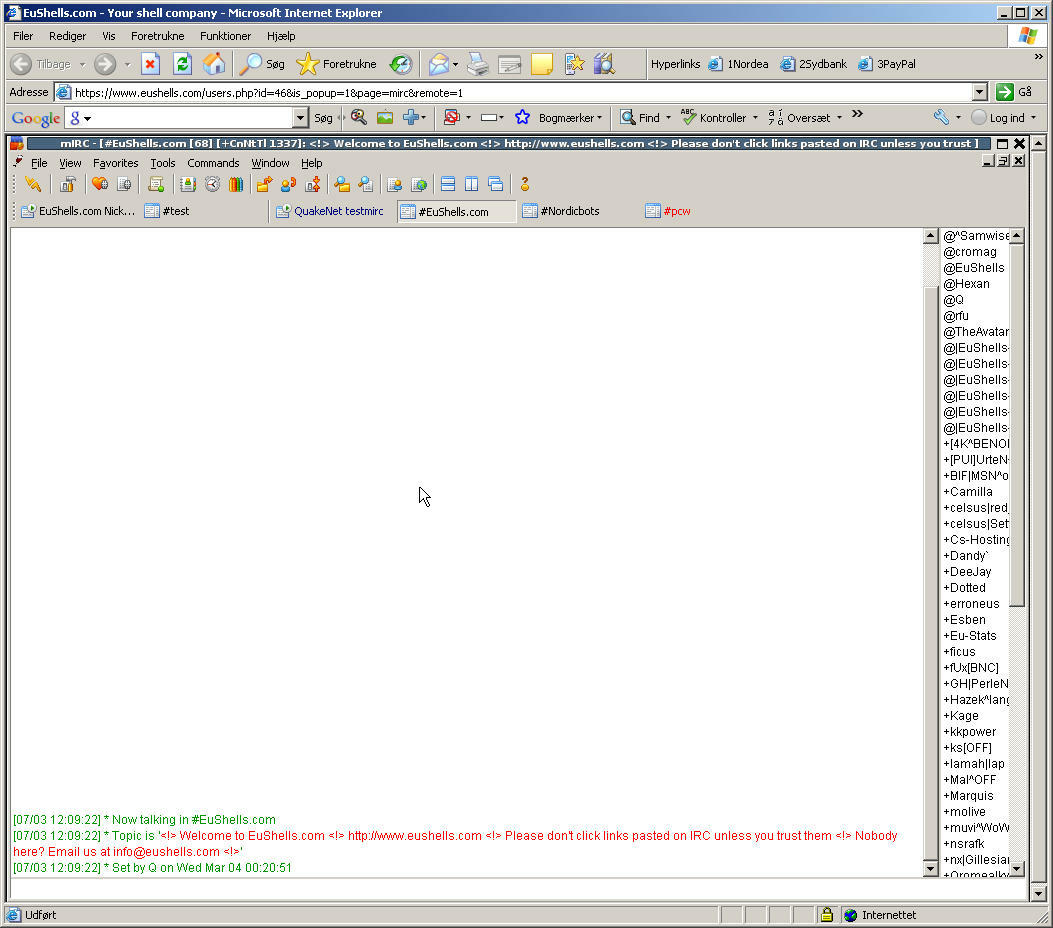Expand the Kontroller dropdown arrow
This screenshot has height=928, width=1053.
coord(755,118)
